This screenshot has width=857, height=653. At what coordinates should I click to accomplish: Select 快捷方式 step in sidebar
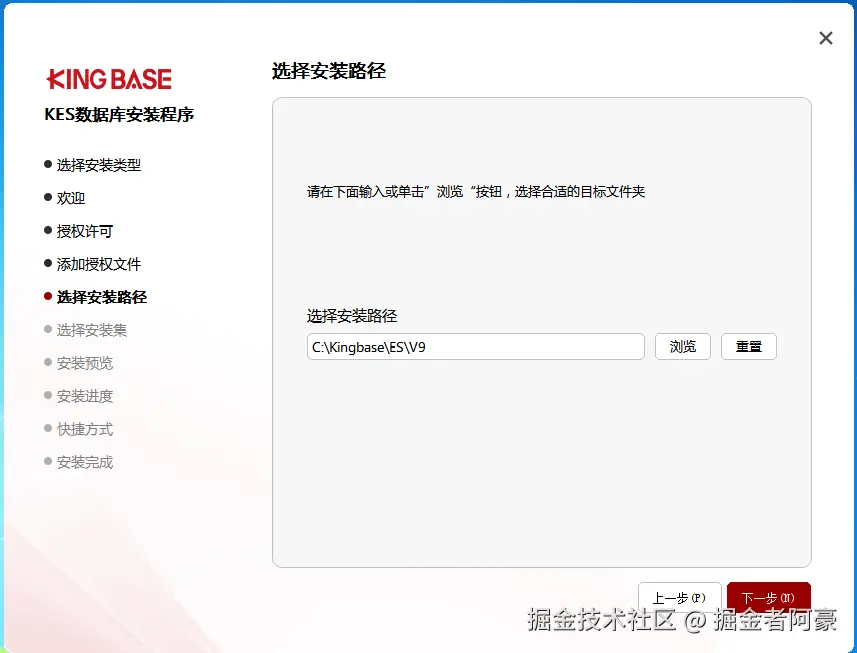pyautogui.click(x=78, y=430)
